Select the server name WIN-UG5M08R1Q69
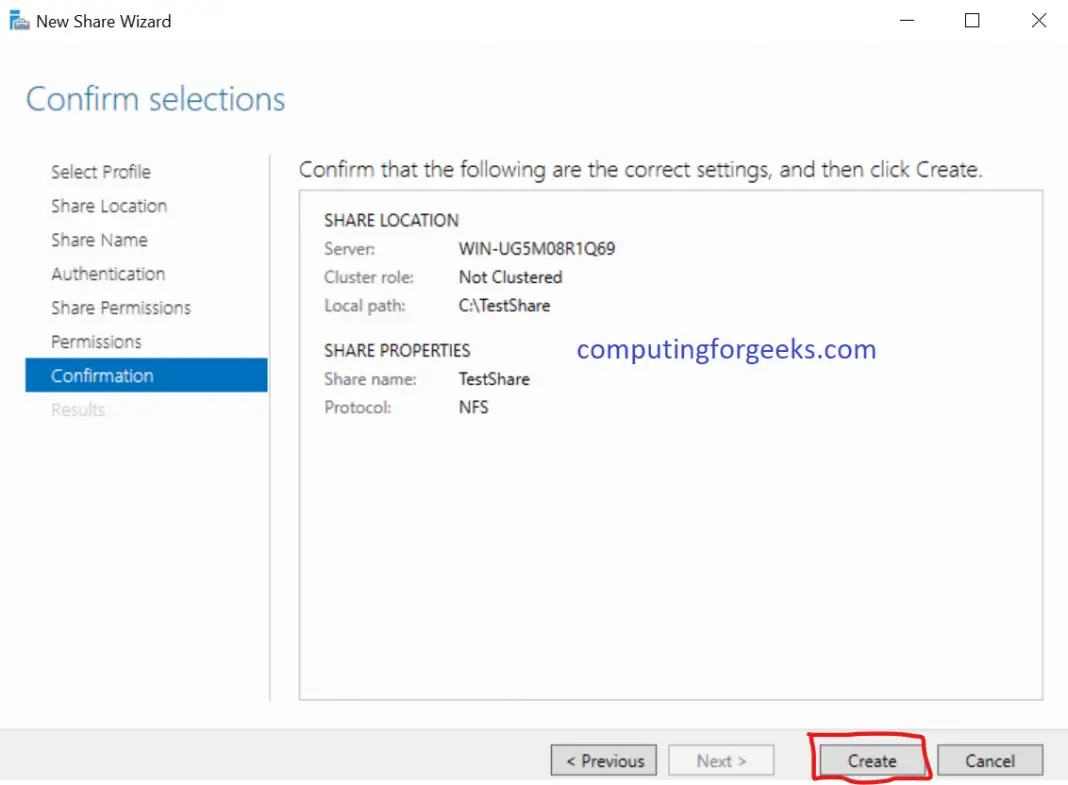Screen dimensions: 1068x785 pos(536,248)
